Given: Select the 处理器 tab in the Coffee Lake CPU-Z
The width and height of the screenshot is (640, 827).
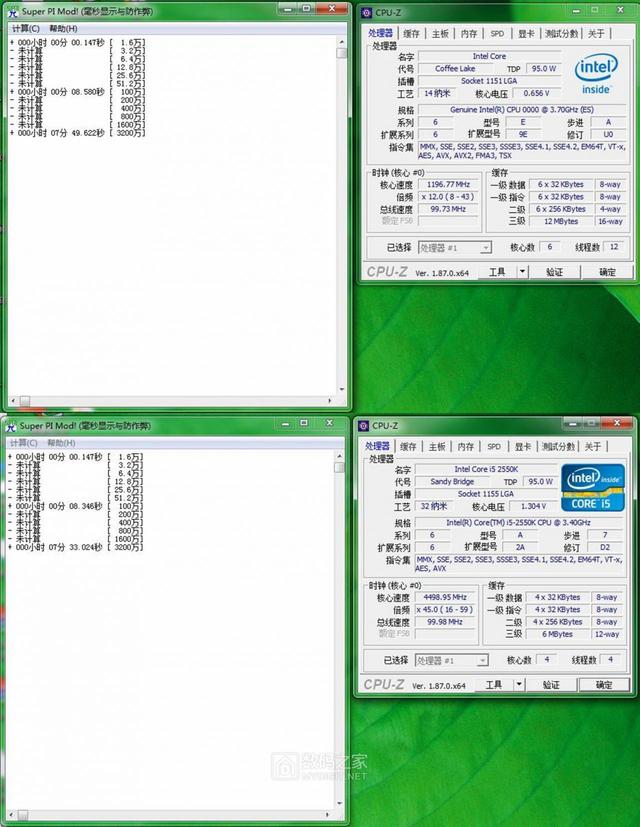Looking at the screenshot, I should 380,33.
